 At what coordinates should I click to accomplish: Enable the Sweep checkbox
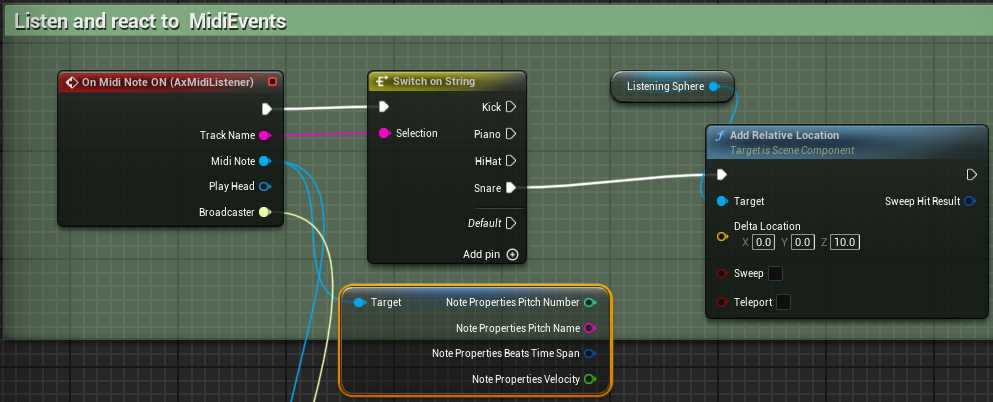click(x=775, y=273)
